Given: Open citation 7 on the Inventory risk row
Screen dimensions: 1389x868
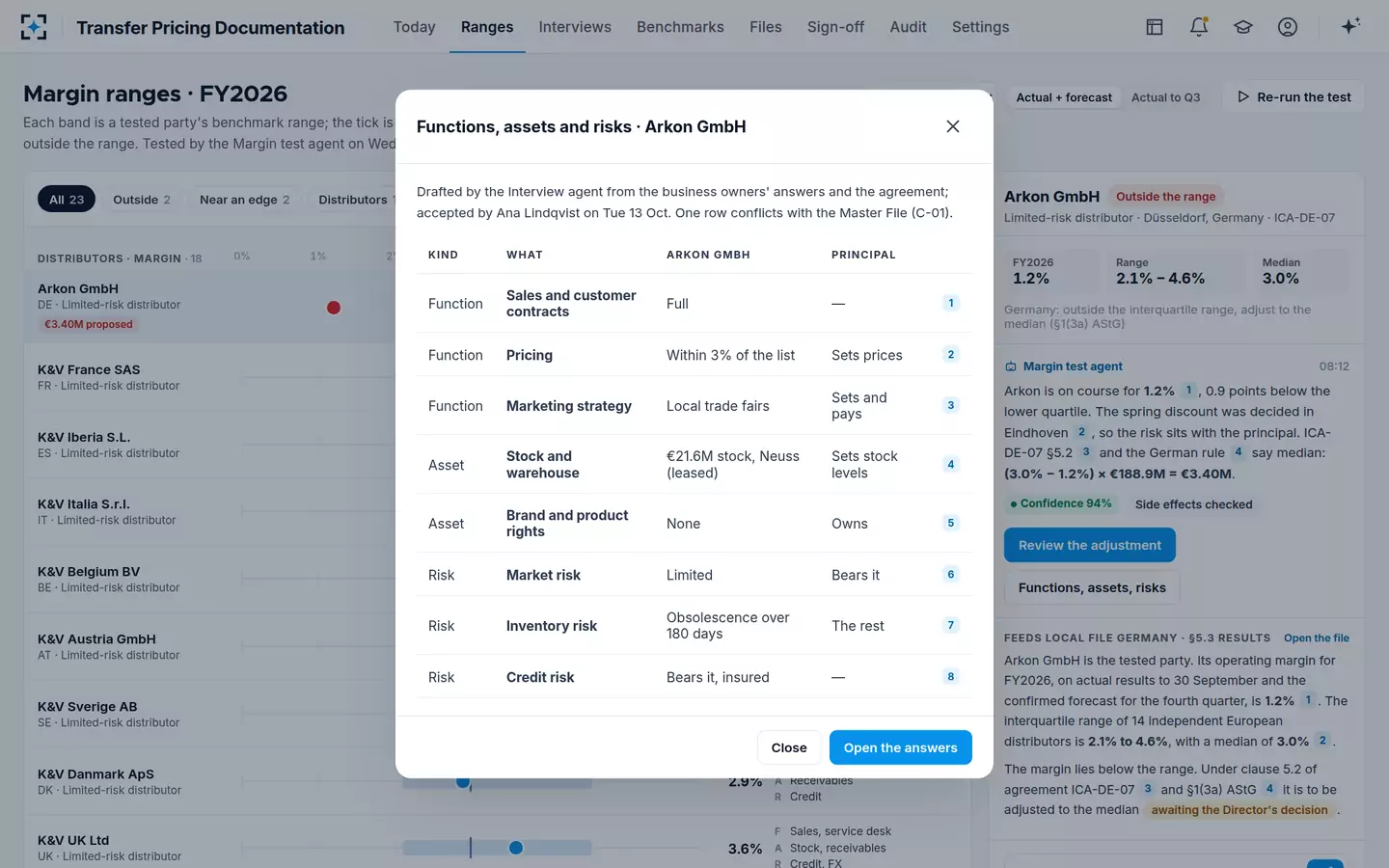Looking at the screenshot, I should tap(951, 625).
